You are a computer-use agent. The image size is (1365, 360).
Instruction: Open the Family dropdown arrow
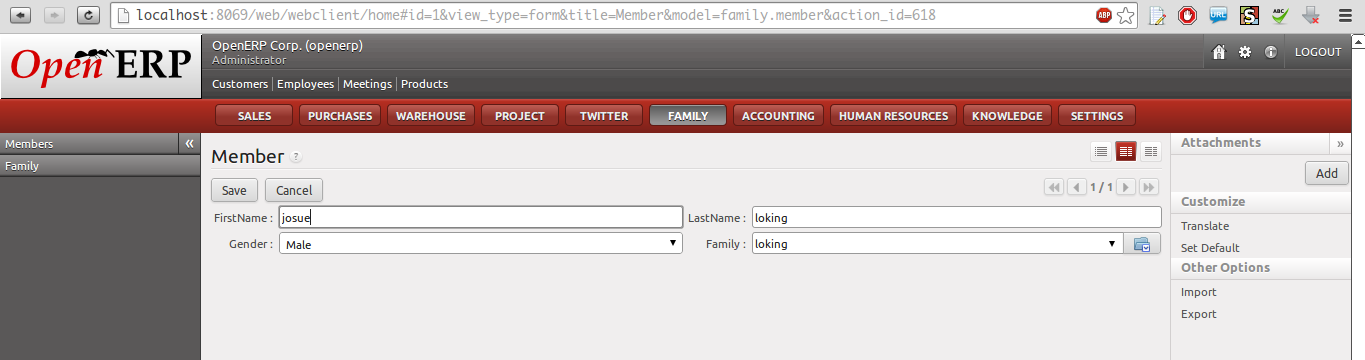coord(1112,244)
